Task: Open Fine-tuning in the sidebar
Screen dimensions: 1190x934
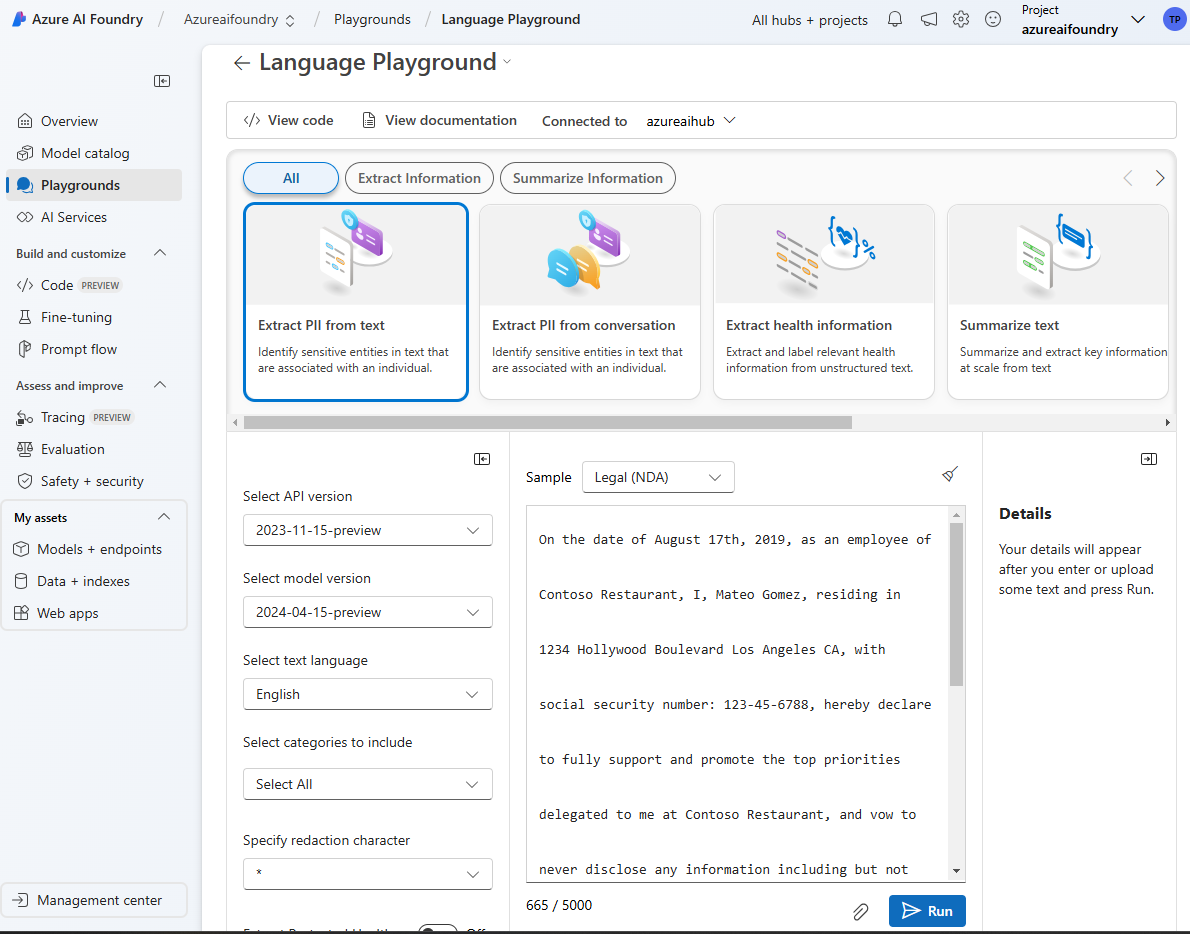Action: (93, 317)
